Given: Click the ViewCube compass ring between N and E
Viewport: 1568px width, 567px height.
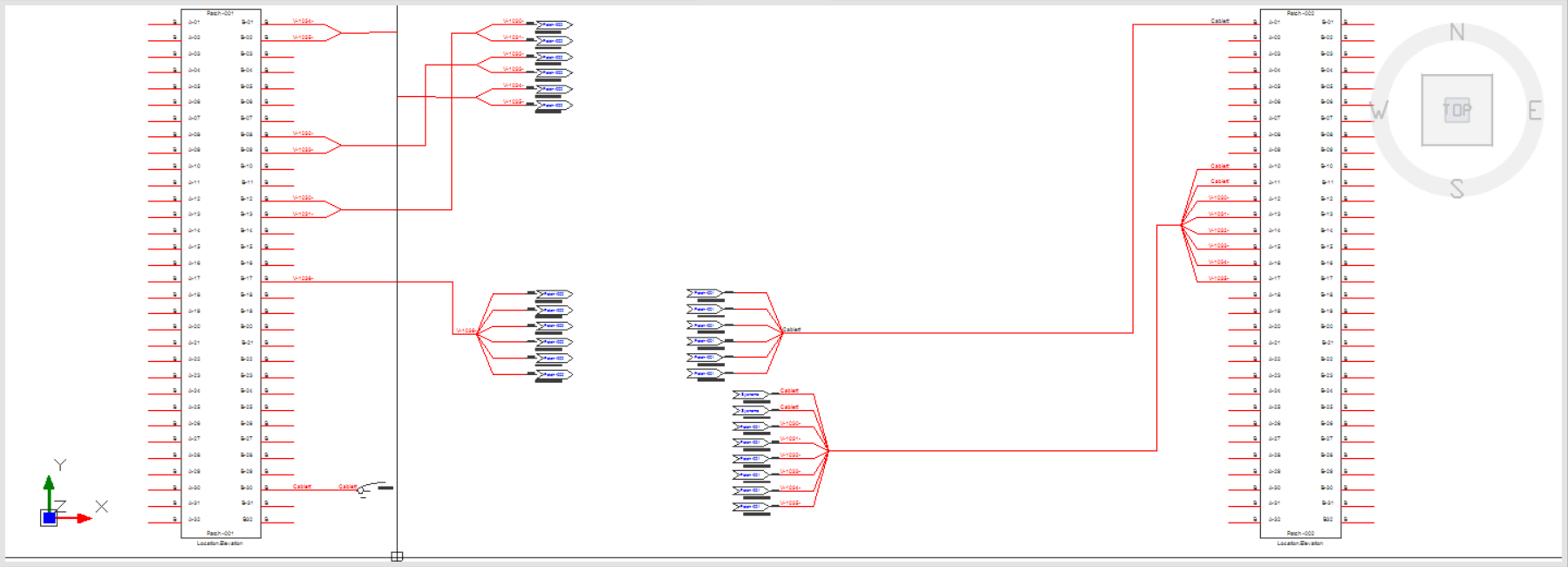Looking at the screenshot, I should [x=1513, y=54].
